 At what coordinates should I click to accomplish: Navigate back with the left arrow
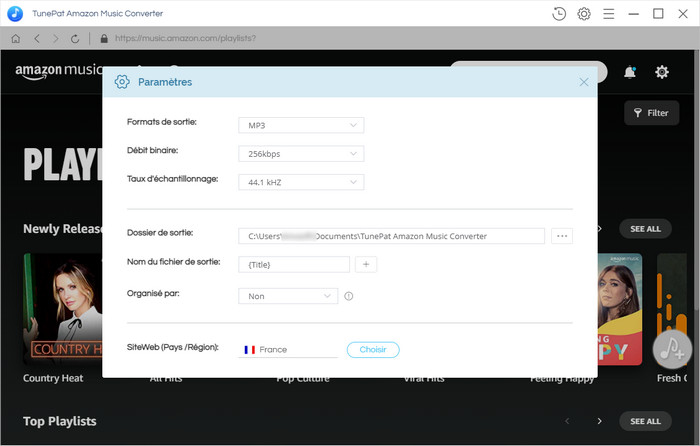point(37,38)
